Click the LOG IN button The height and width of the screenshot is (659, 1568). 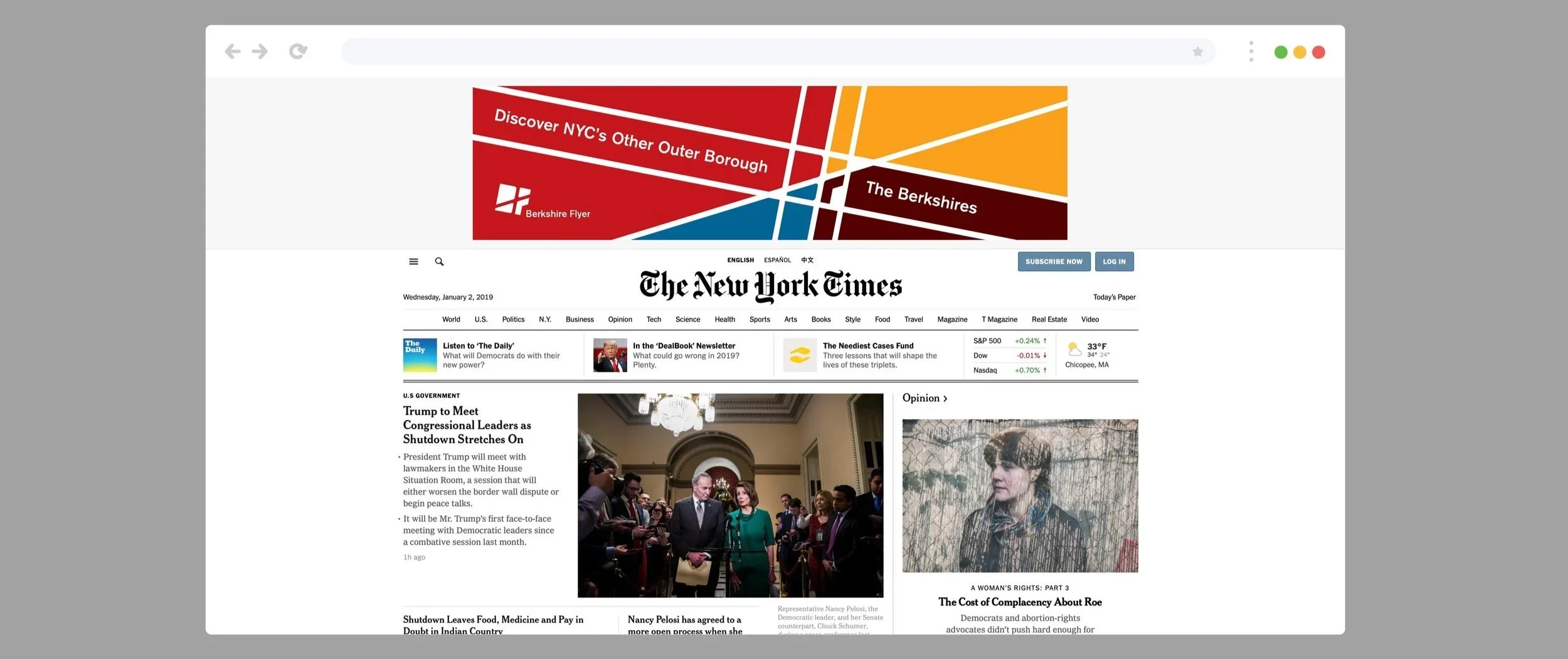click(1114, 262)
